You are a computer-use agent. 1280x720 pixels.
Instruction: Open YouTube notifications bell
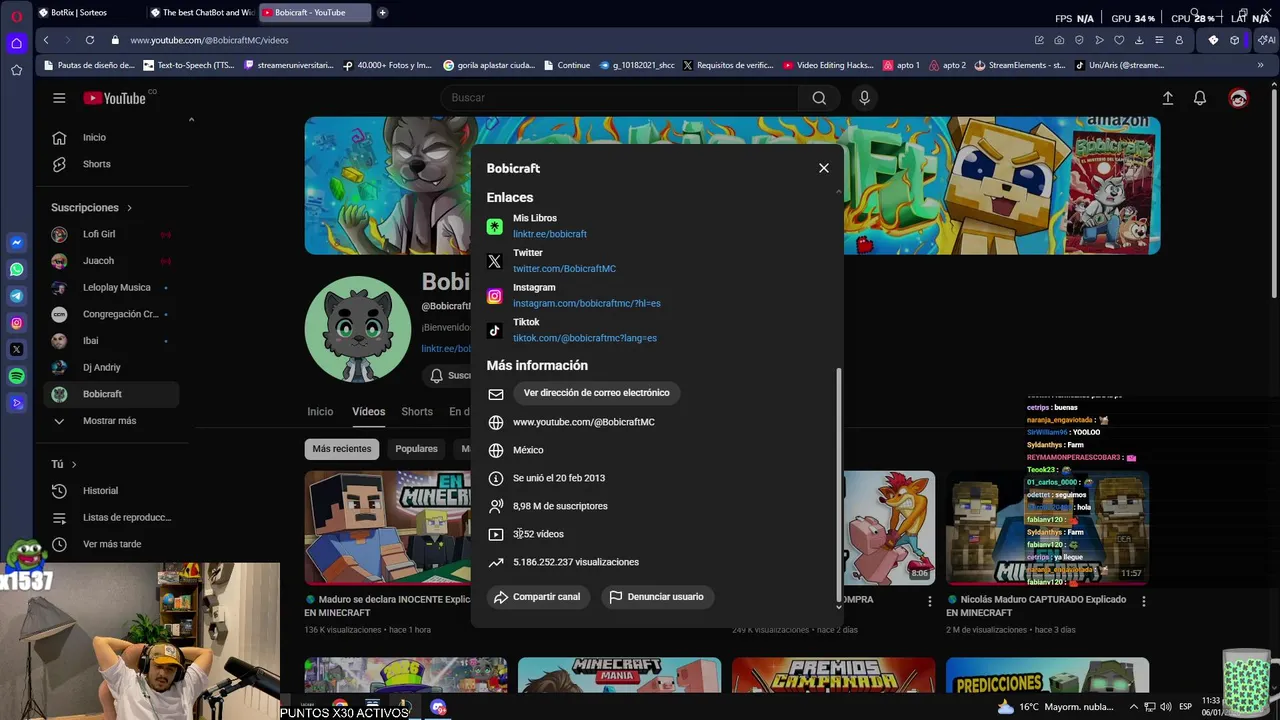tap(1200, 98)
